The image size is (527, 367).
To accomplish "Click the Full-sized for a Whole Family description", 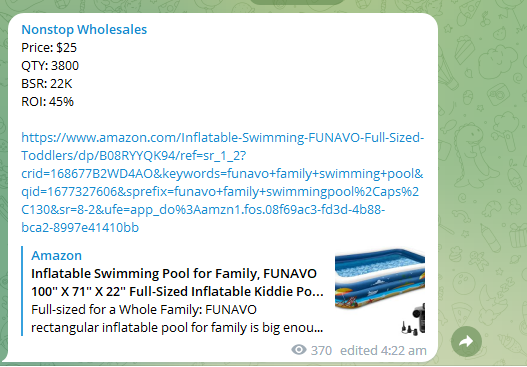I will coord(177,319).
